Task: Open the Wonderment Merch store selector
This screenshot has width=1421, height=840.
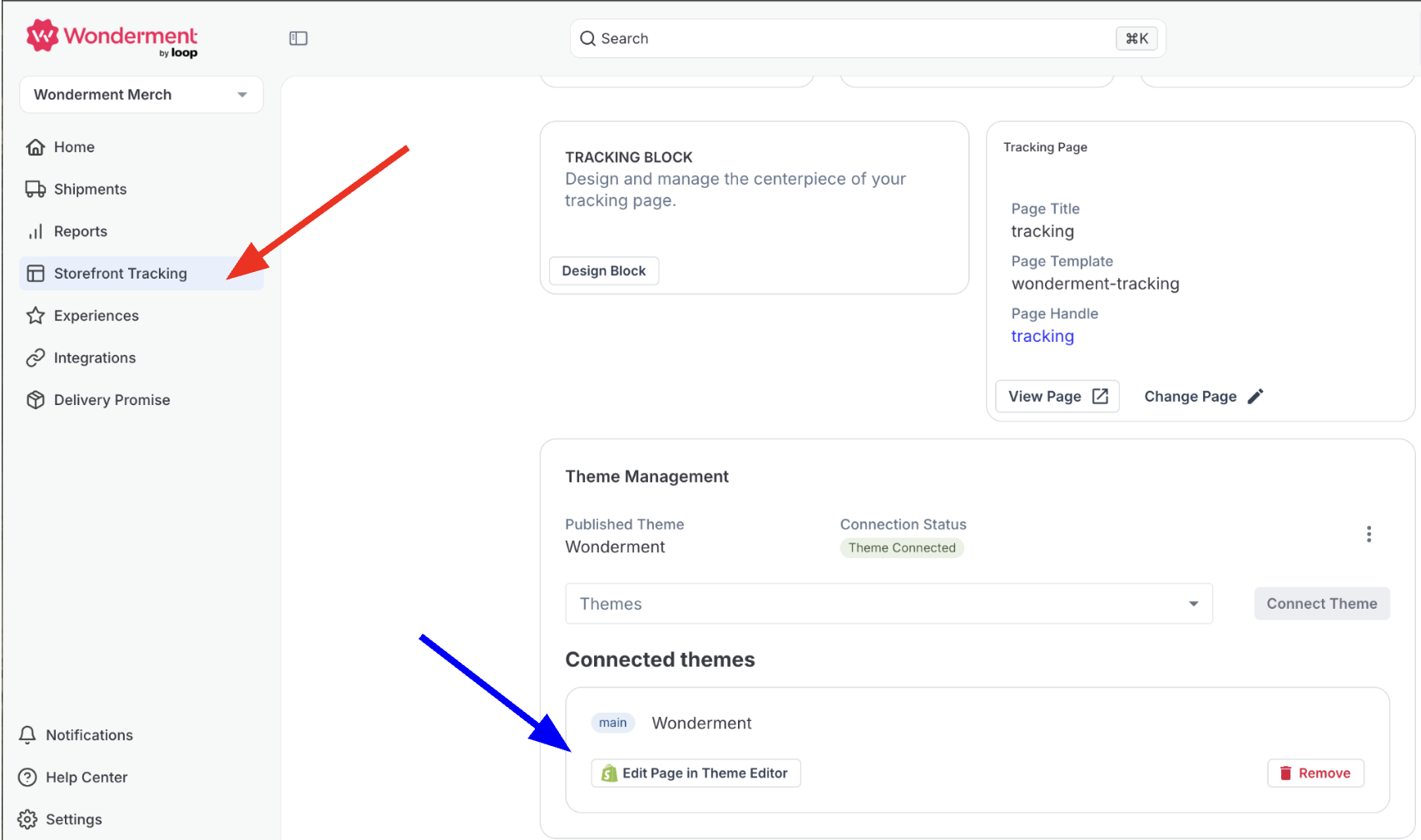Action: click(x=141, y=95)
